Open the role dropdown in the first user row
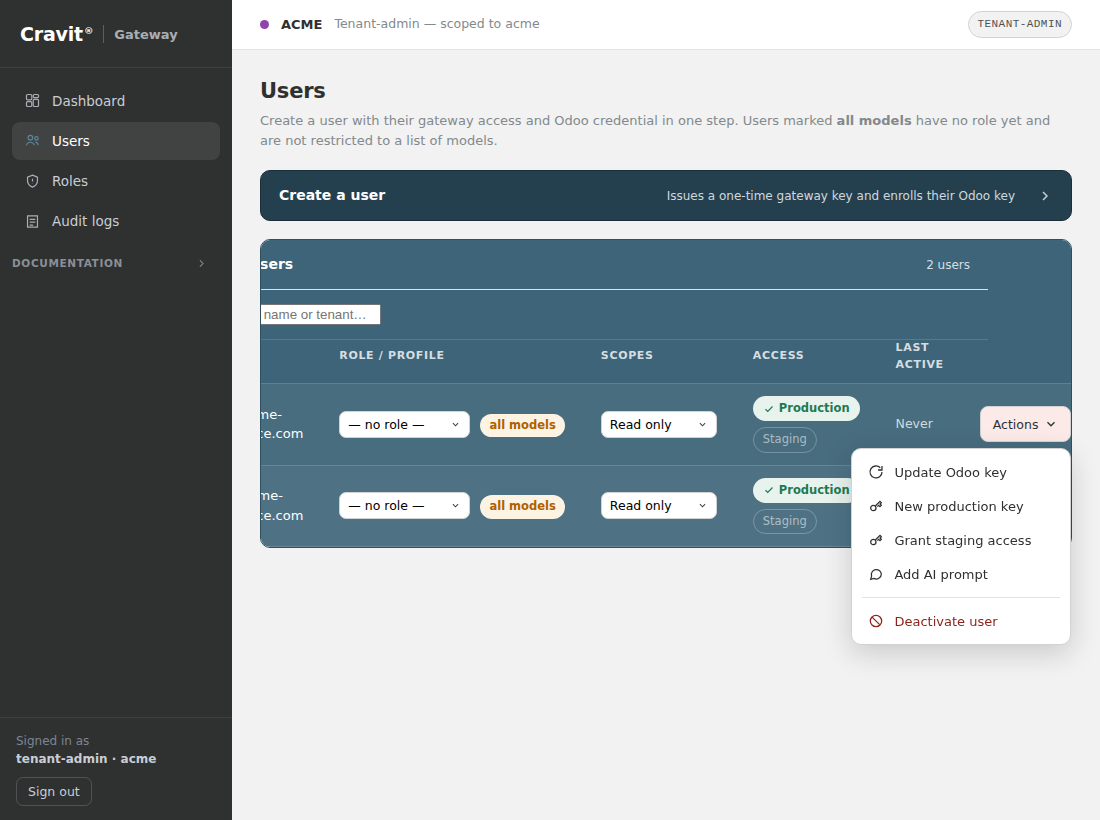The image size is (1100, 820). click(404, 424)
